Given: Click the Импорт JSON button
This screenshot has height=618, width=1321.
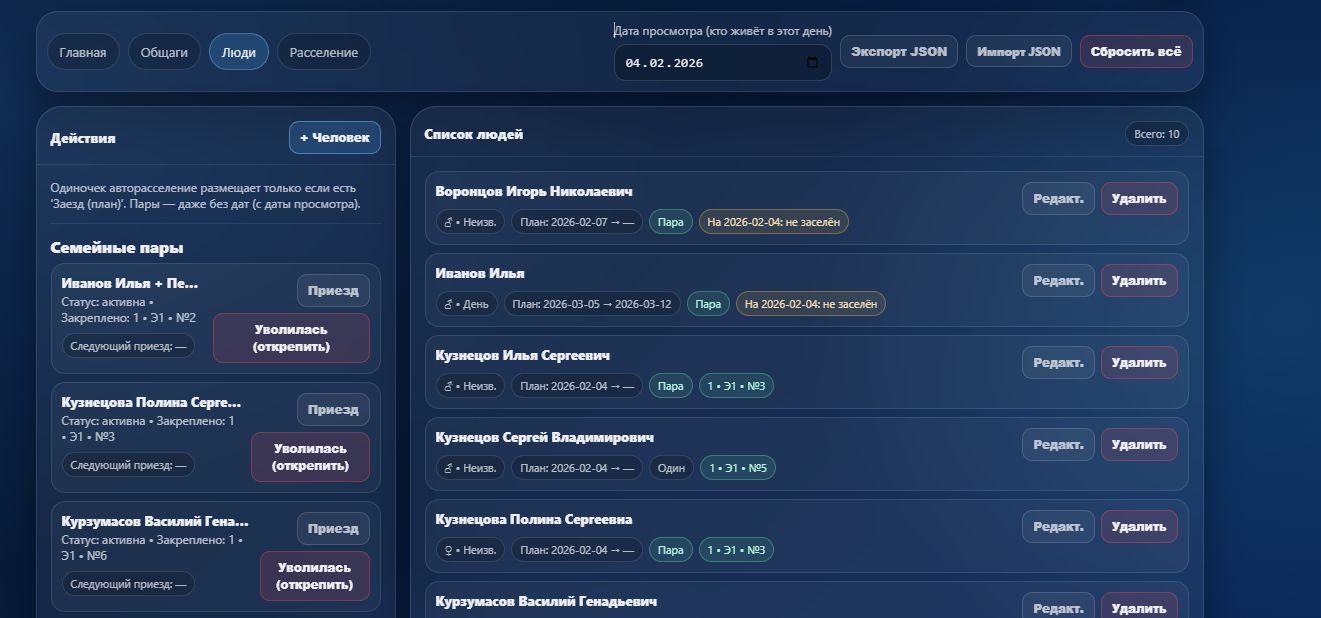Looking at the screenshot, I should [1018, 52].
